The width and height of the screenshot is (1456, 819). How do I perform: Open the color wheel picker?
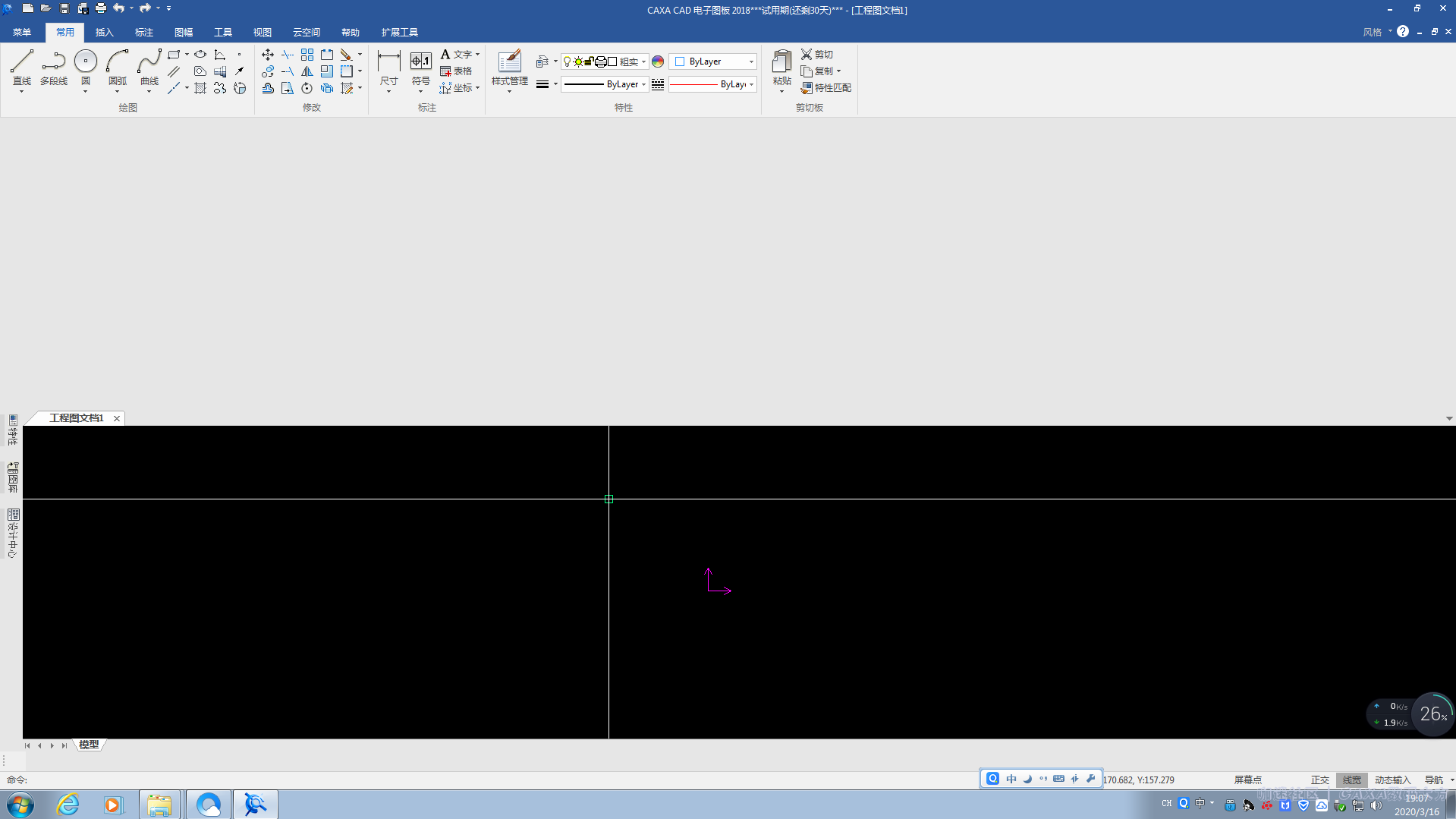658,61
